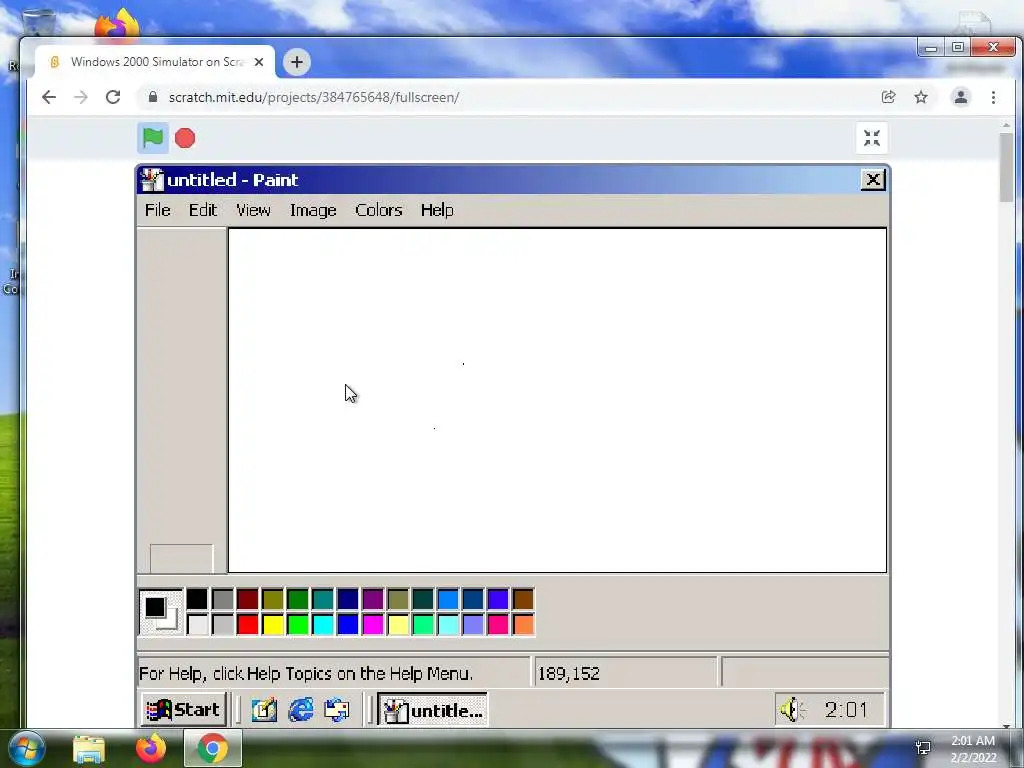Click the 'untitle...' Paint taskbar button
The height and width of the screenshot is (768, 1024).
tap(432, 710)
